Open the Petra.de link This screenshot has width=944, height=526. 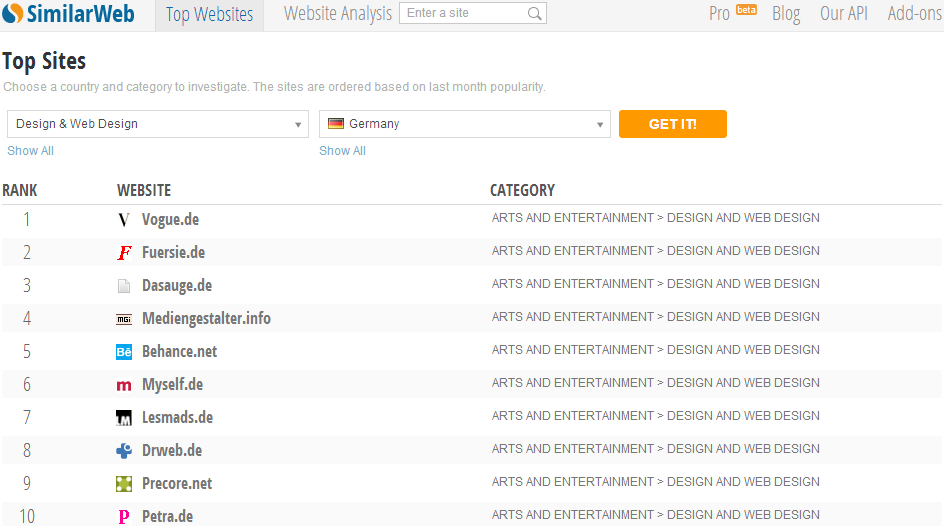click(x=167, y=516)
